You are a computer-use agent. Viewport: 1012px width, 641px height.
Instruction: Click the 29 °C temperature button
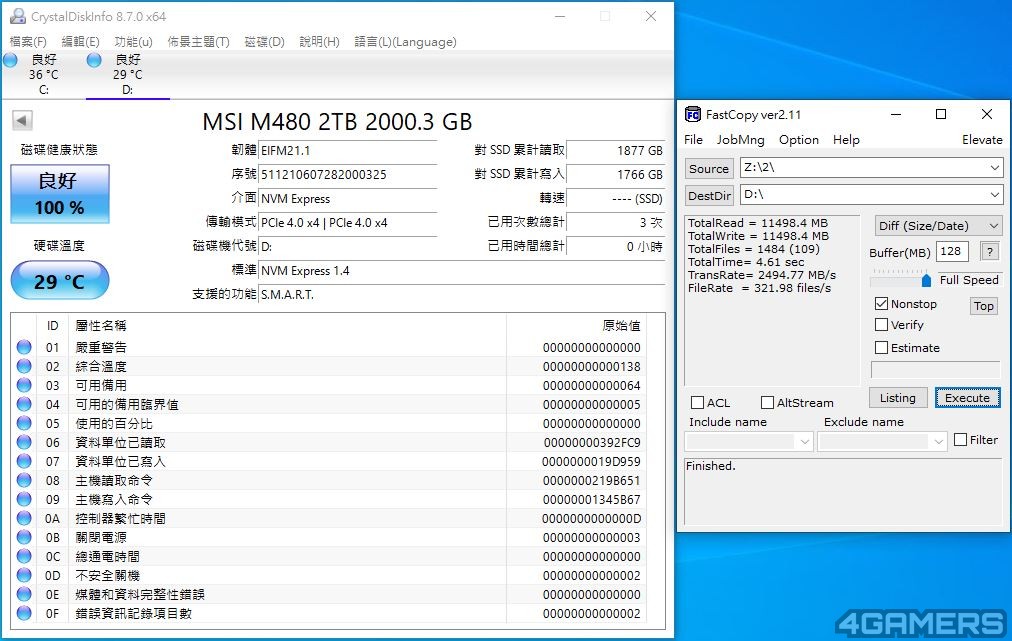(x=59, y=280)
